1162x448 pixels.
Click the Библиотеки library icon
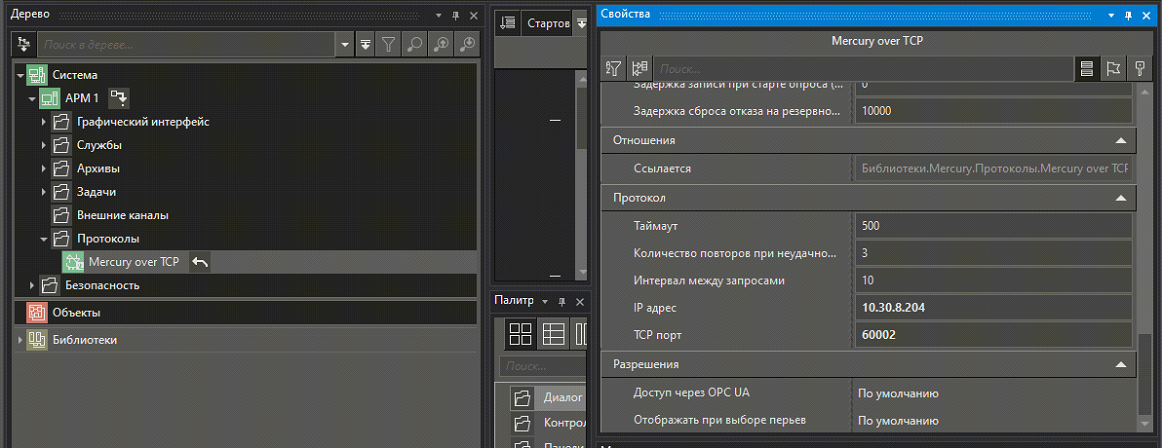37,340
